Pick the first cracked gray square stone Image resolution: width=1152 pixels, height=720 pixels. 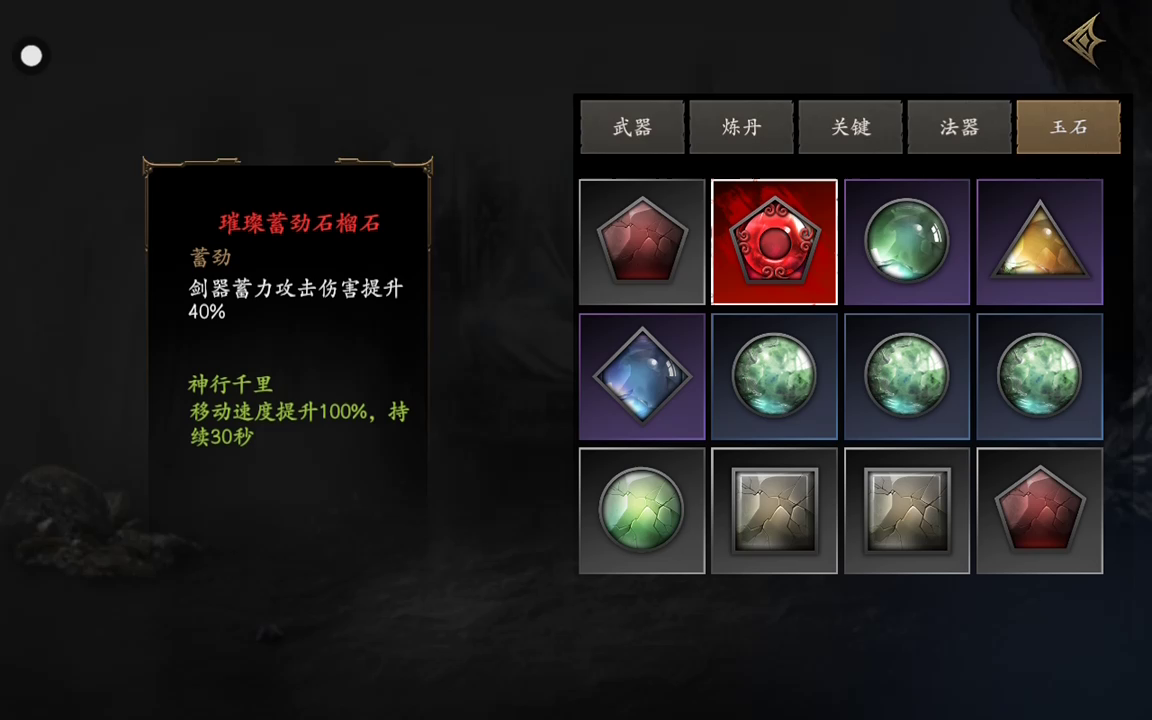[x=774, y=511]
